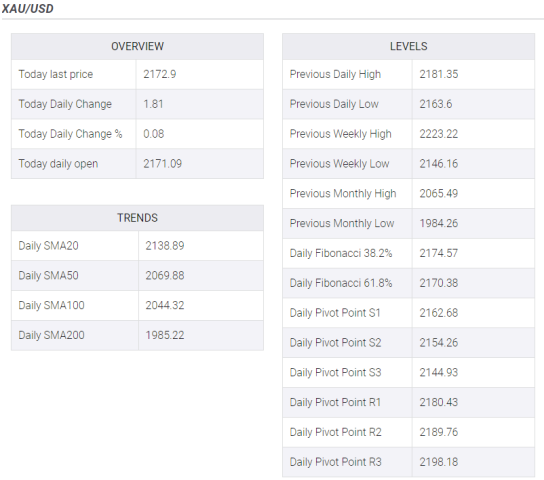This screenshot has height=480, width=544.
Task: Select the TRENDS table header
Action: [x=137, y=218]
